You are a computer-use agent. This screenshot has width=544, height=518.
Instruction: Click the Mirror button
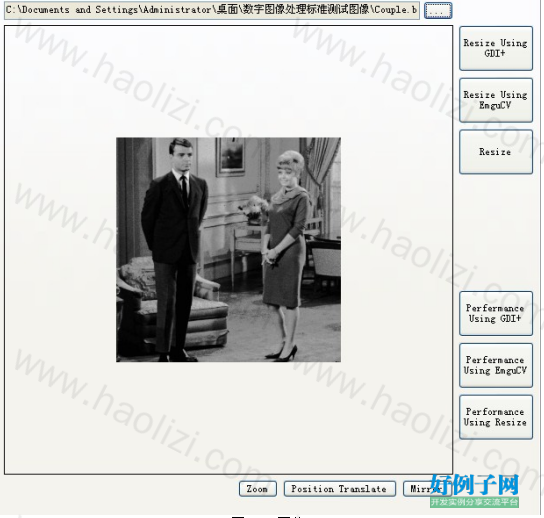point(427,489)
